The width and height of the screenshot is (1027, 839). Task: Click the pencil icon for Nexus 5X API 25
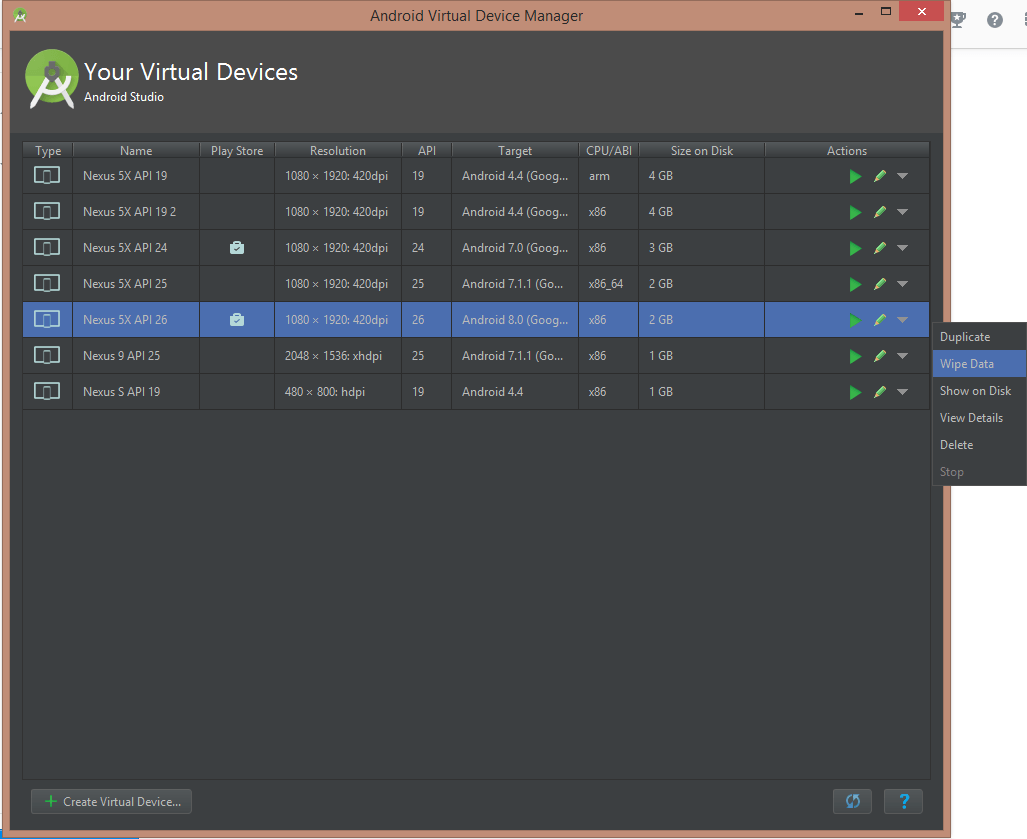click(x=880, y=284)
